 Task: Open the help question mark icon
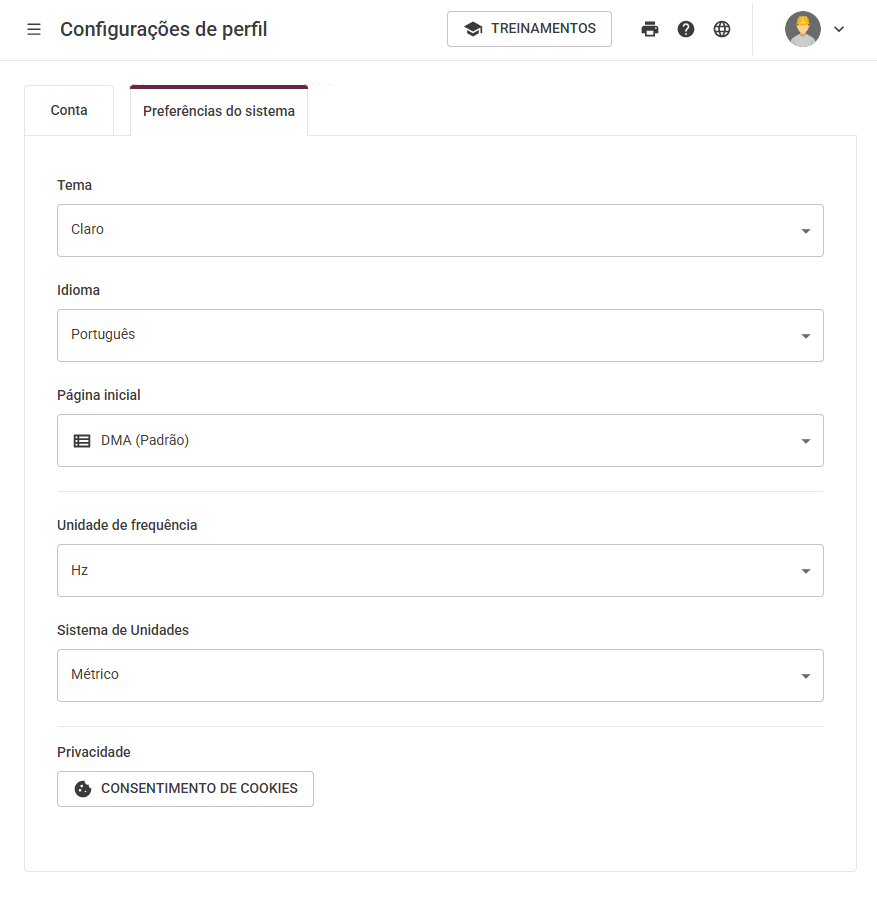tap(686, 29)
